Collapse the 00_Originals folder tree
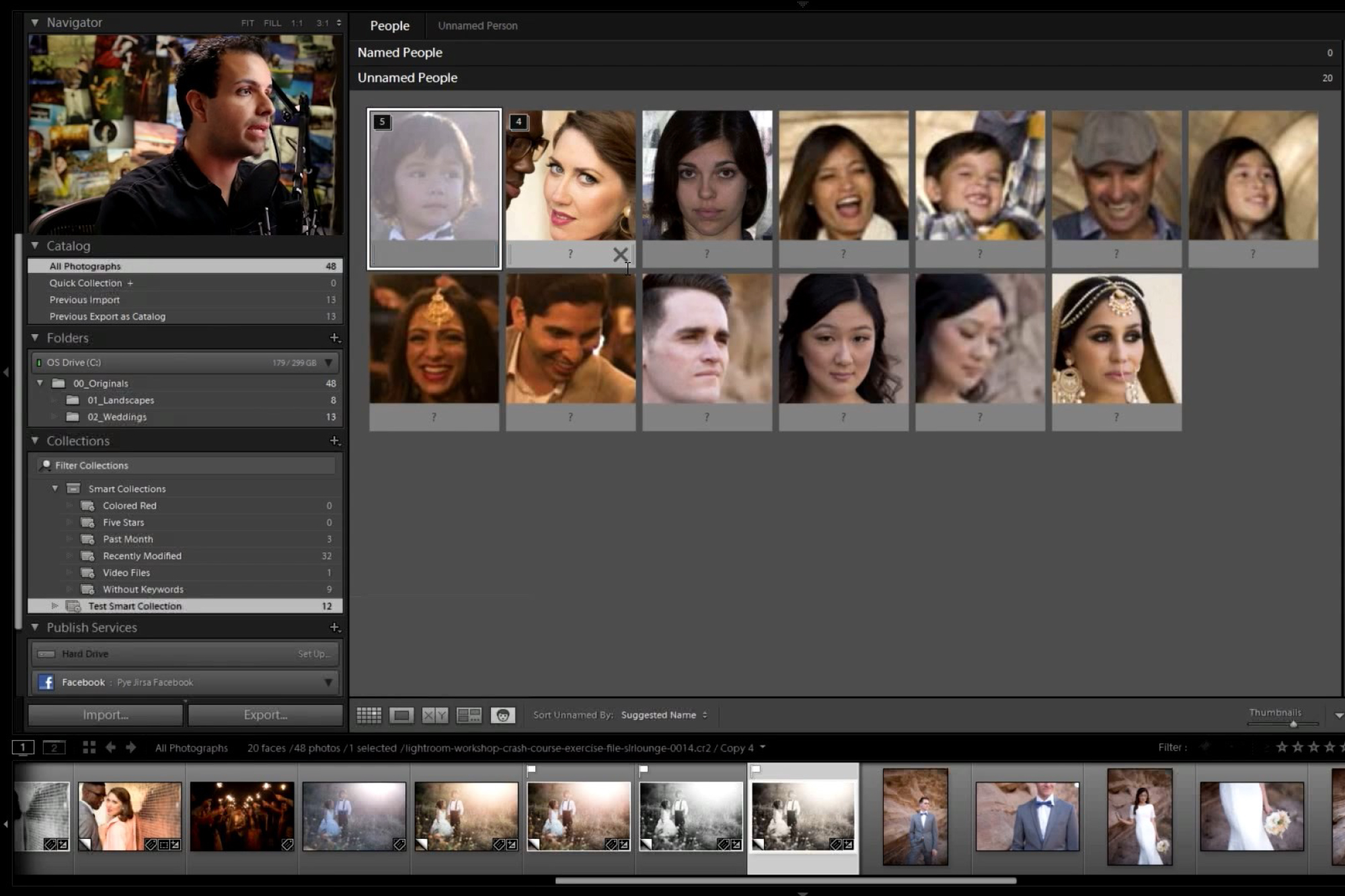The height and width of the screenshot is (896, 1345). (40, 383)
